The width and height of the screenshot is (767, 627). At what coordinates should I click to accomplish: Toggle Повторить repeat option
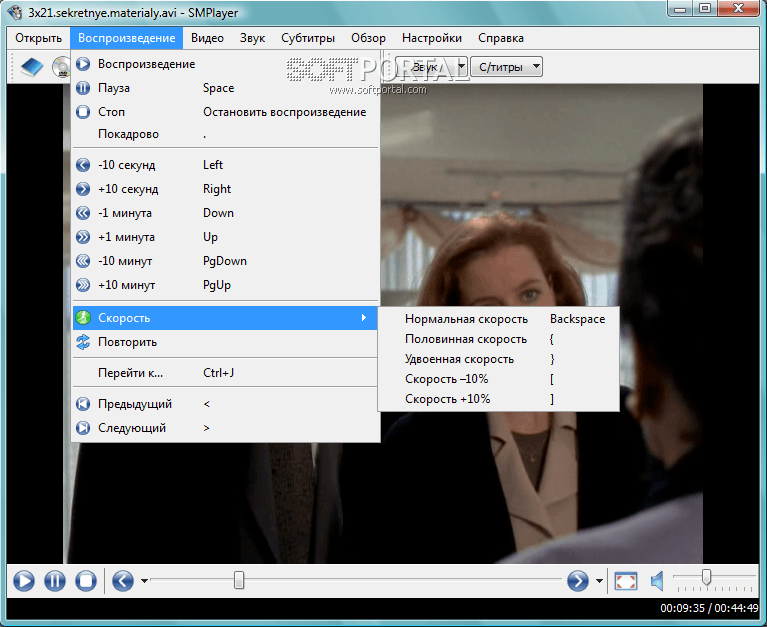coord(225,342)
